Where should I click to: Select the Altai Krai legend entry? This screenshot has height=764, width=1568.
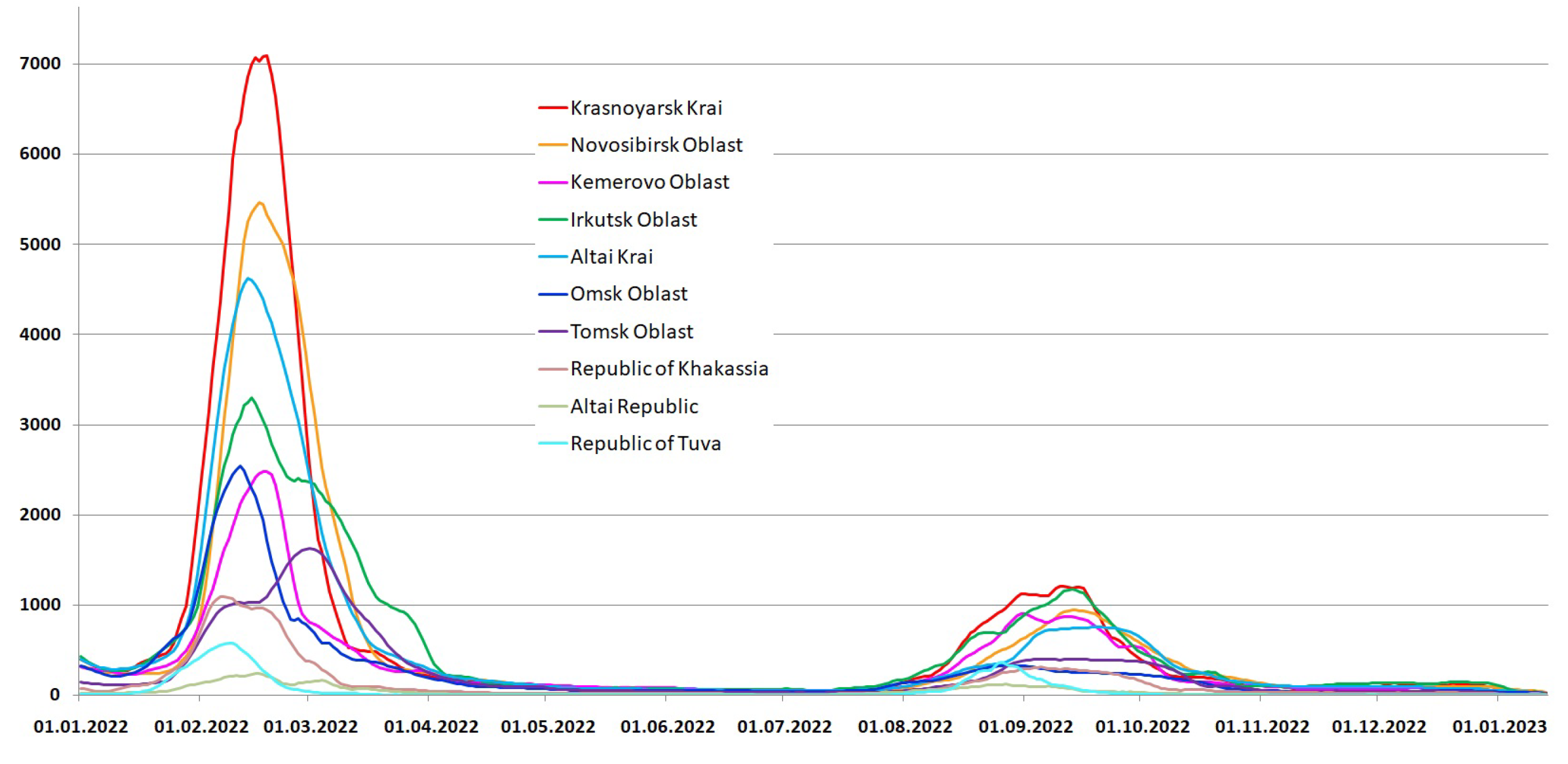(x=611, y=257)
